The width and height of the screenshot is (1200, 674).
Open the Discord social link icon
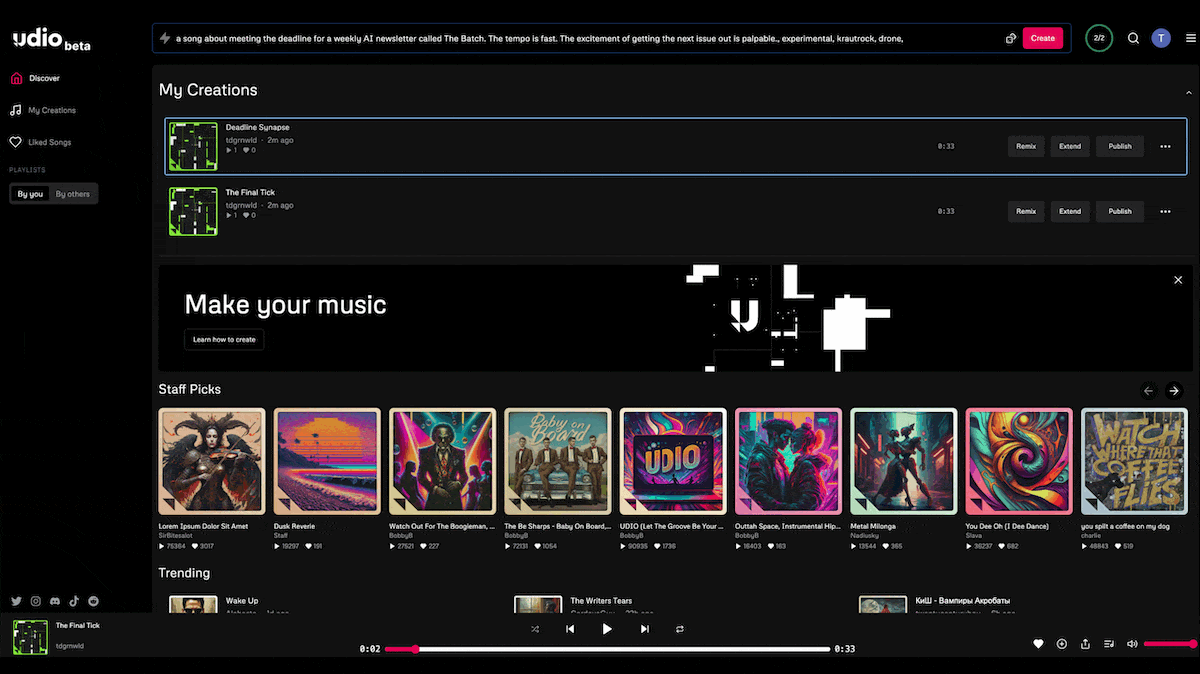pos(55,601)
